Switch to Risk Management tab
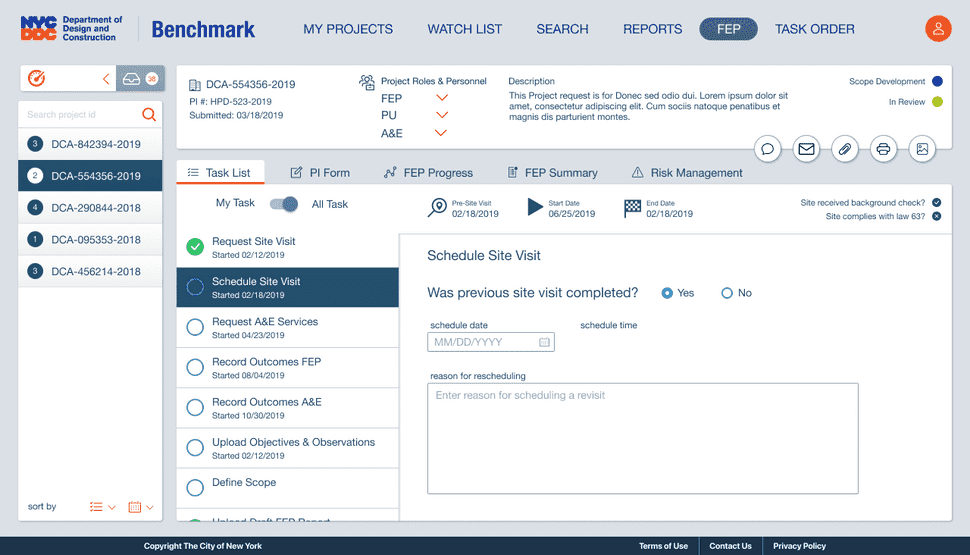970x555 pixels. [x=687, y=173]
